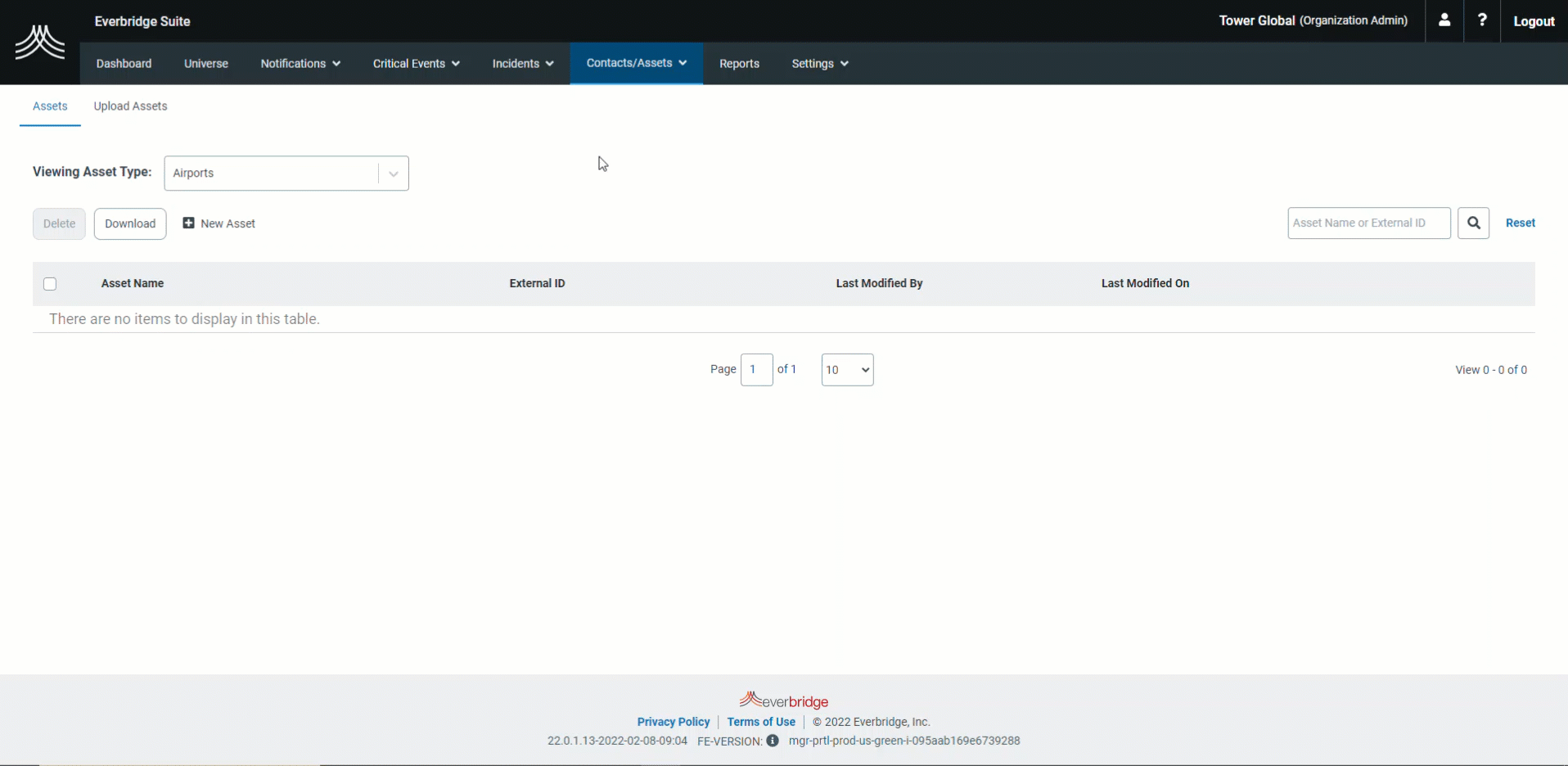Switch to the Upload Assets tab
Image resolution: width=1568 pixels, height=766 pixels.
130,106
